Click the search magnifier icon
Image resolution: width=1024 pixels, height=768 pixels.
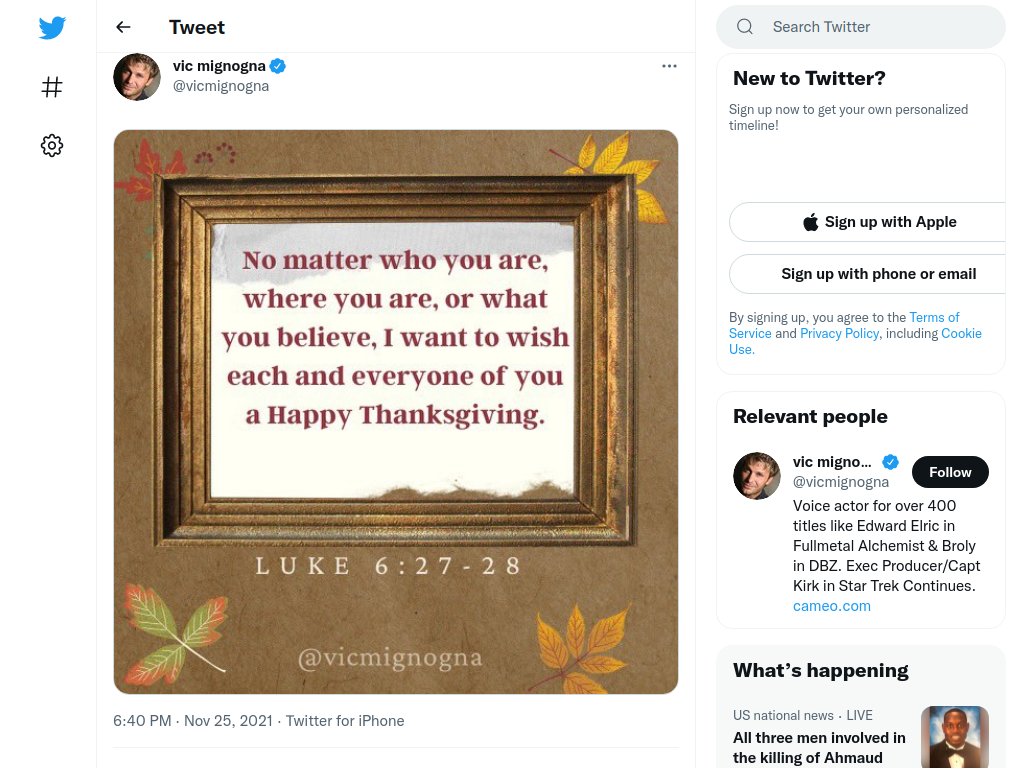744,27
